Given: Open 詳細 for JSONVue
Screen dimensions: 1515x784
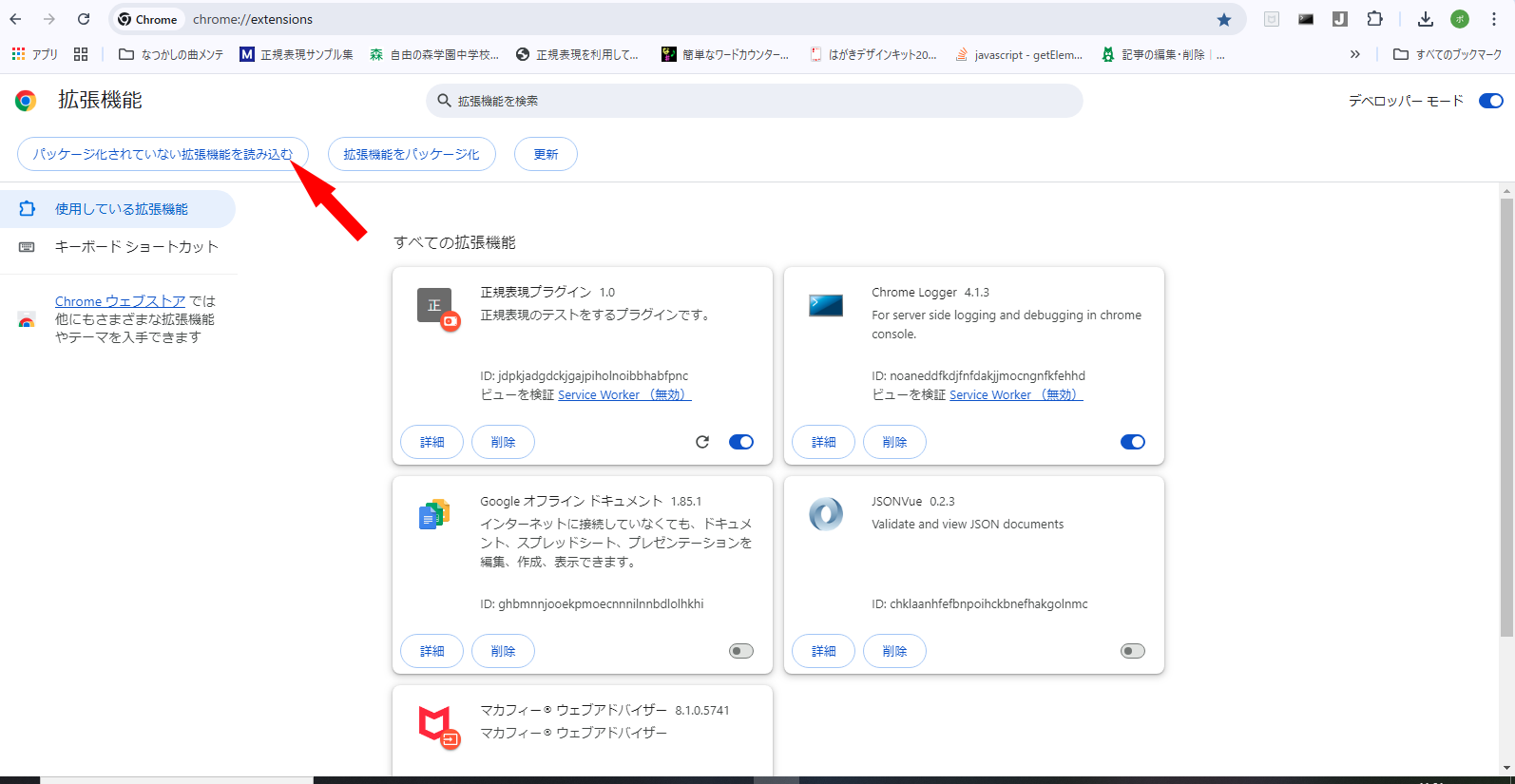Looking at the screenshot, I should pos(824,651).
